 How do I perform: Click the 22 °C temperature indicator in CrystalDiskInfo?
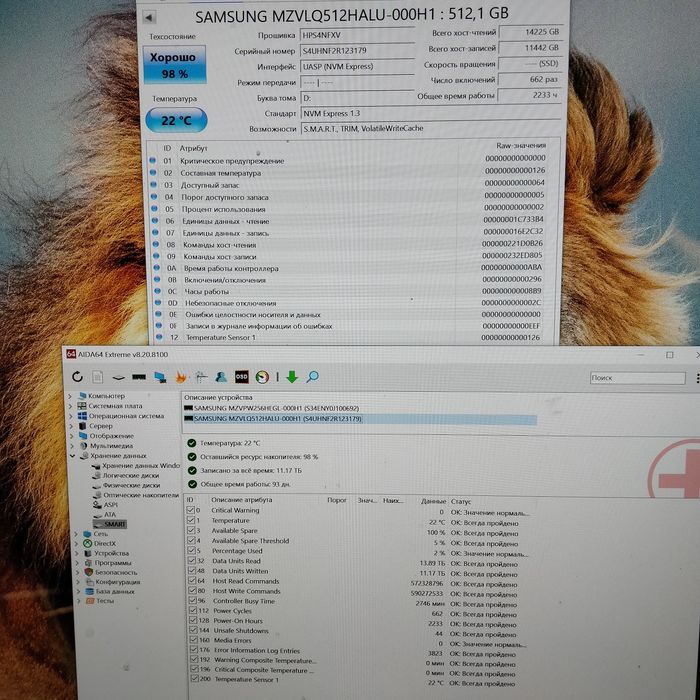176,121
